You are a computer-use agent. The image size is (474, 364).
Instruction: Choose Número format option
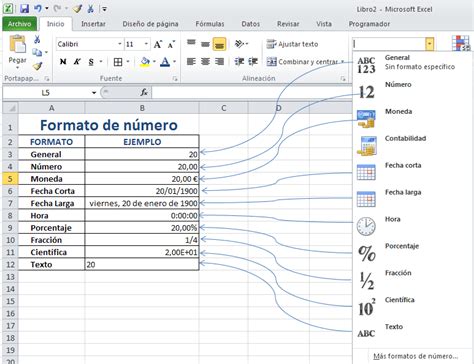pyautogui.click(x=412, y=91)
